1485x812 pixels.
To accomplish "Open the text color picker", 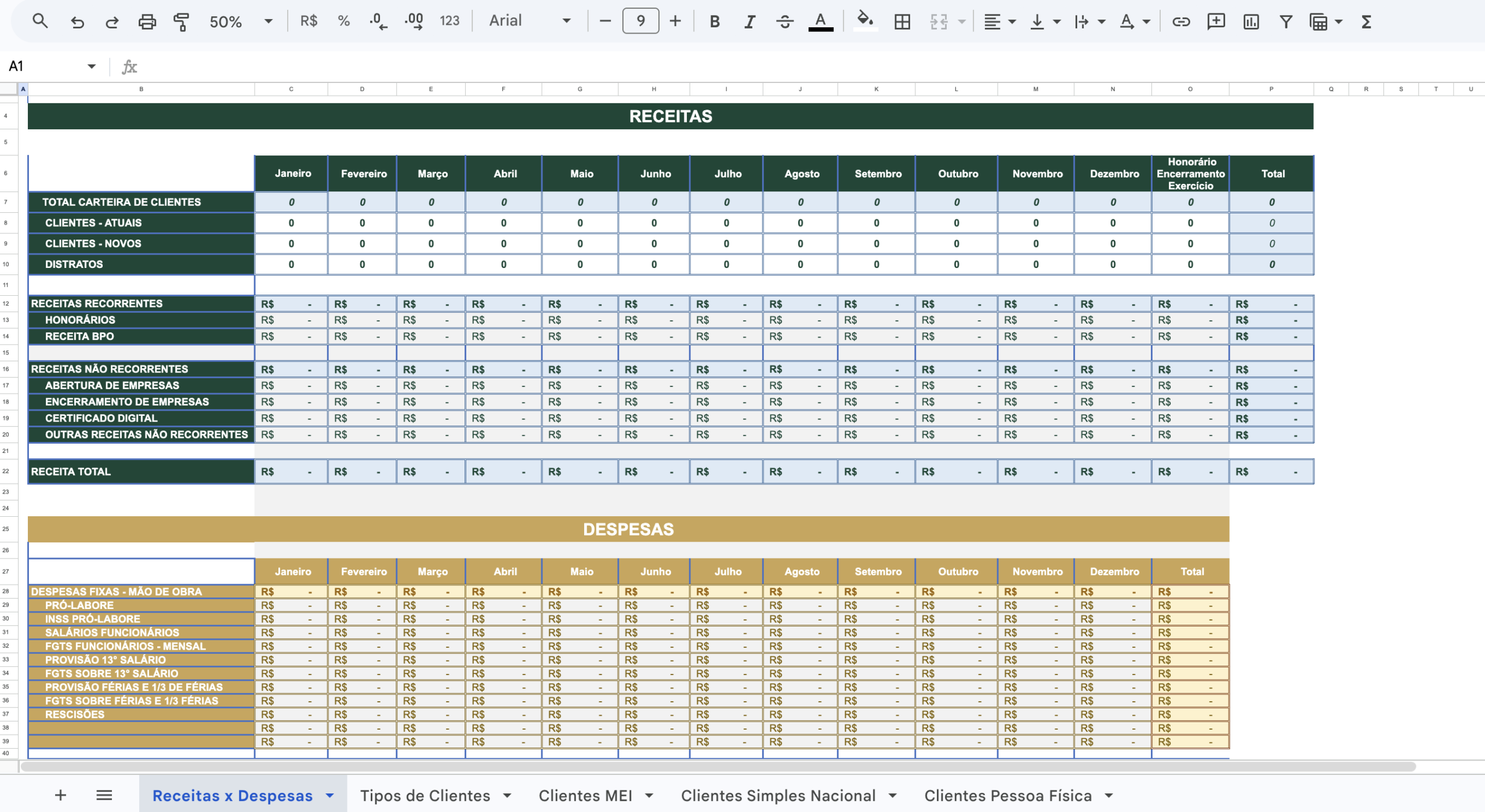I will pos(821,21).
